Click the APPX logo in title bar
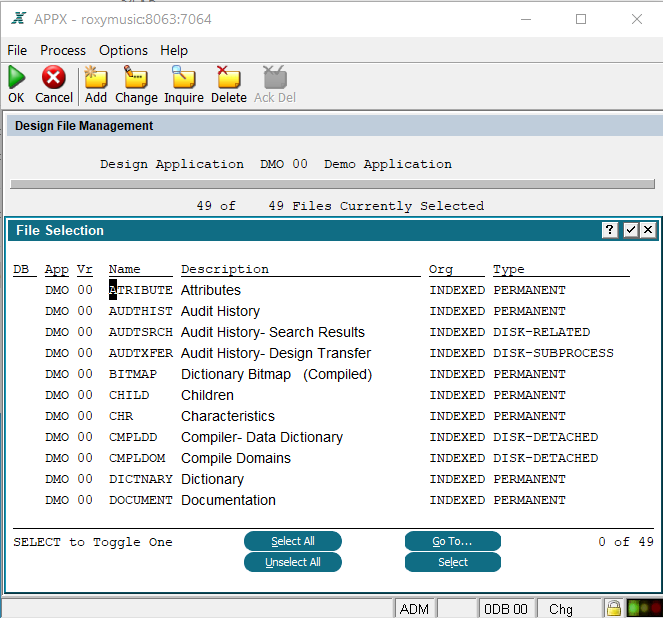The height and width of the screenshot is (618, 663). pyautogui.click(x=19, y=19)
